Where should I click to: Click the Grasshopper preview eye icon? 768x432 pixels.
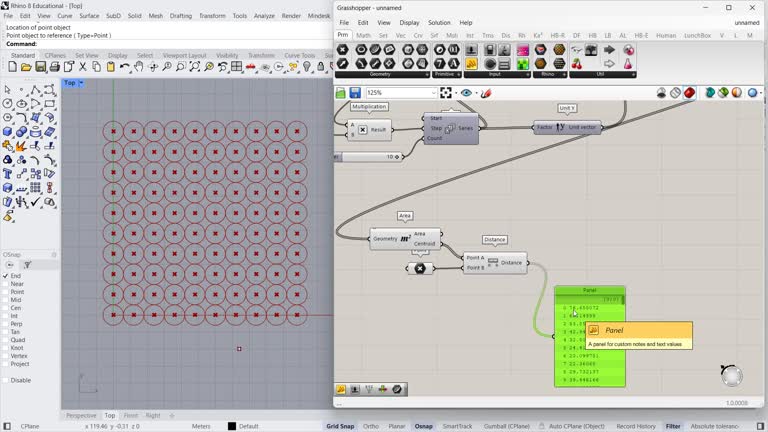[x=466, y=93]
